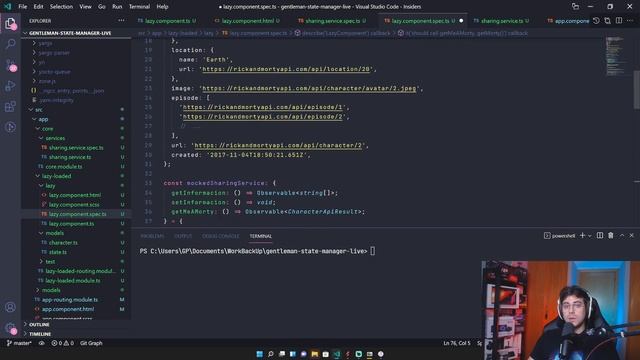Click the VS Code Insiders logo icon
This screenshot has height=360, width=640.
[7, 7]
